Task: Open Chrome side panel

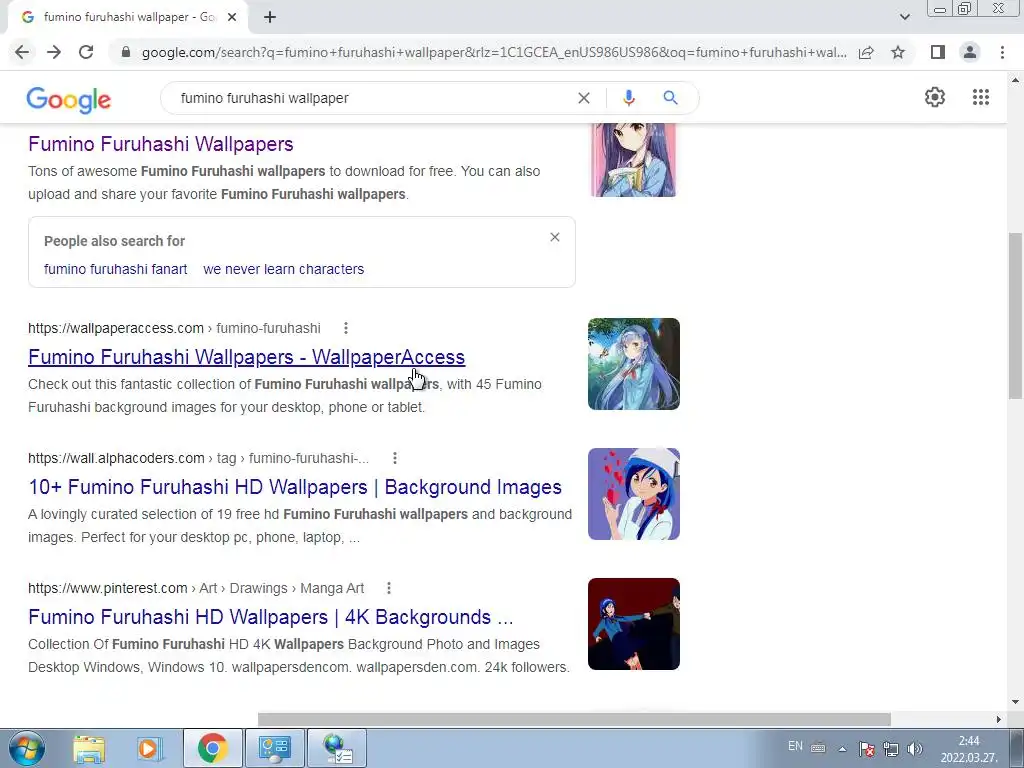Action: [x=938, y=52]
